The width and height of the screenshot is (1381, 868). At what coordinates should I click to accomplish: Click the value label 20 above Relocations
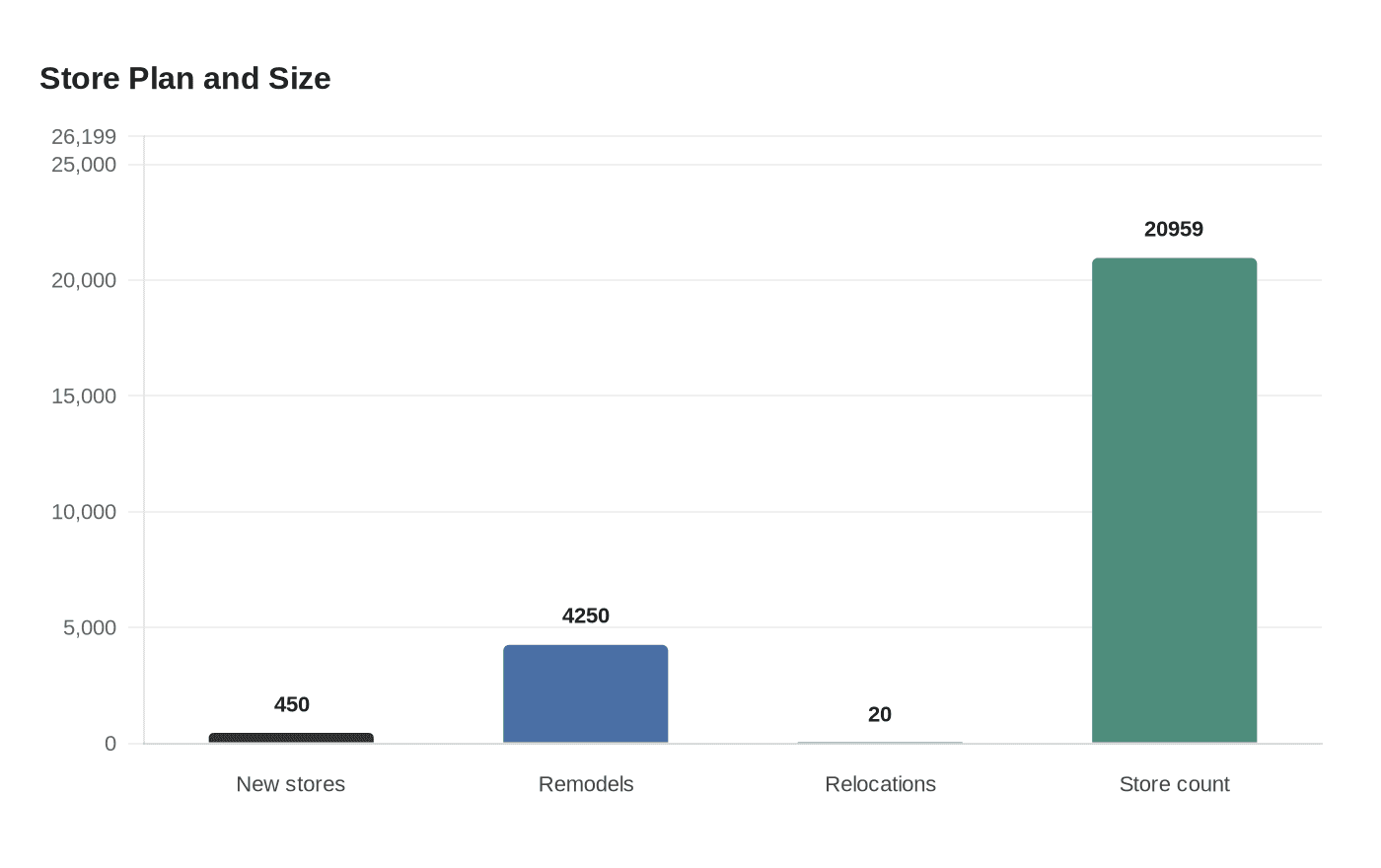click(880, 714)
